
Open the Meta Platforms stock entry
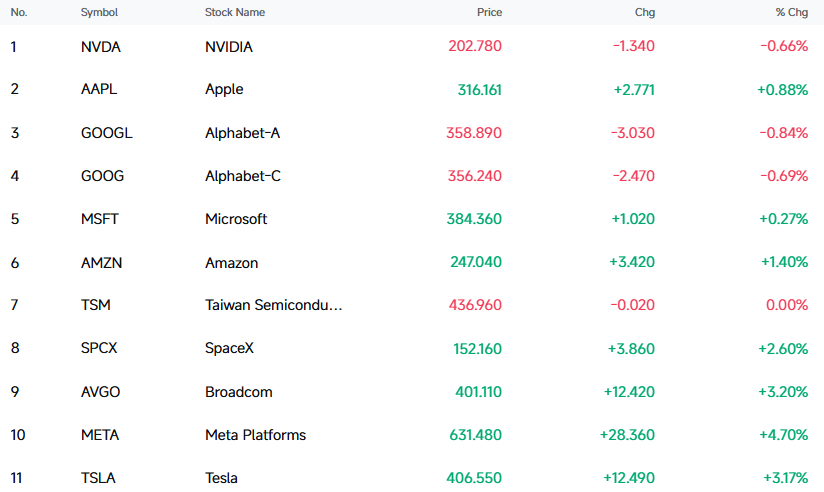[255, 435]
